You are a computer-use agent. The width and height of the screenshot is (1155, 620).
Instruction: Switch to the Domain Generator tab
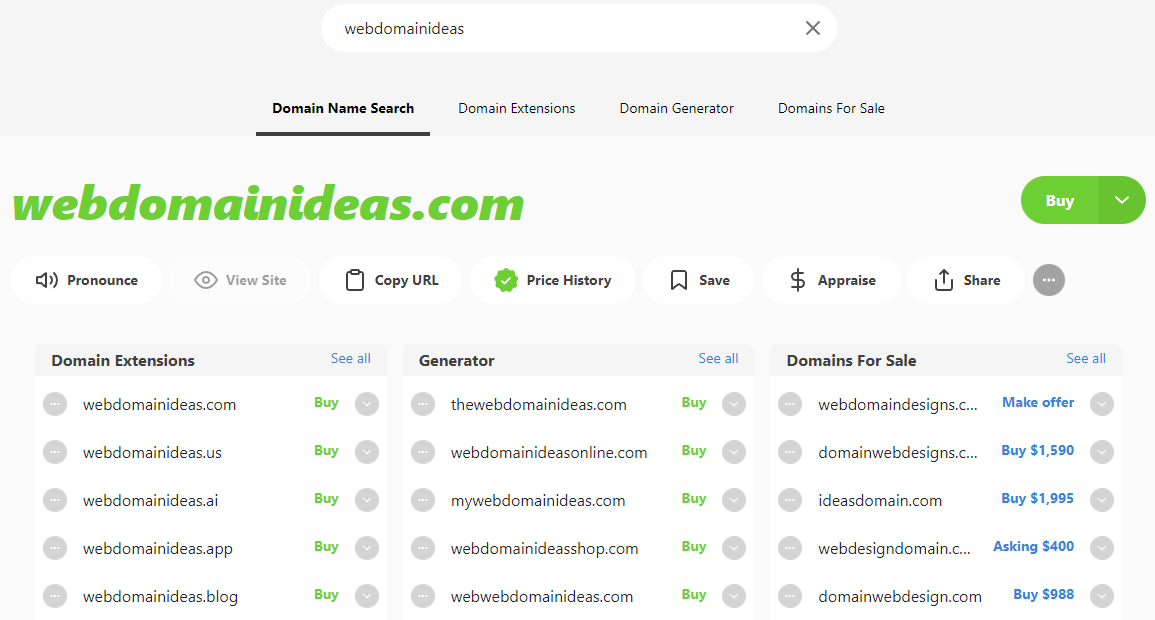click(676, 108)
